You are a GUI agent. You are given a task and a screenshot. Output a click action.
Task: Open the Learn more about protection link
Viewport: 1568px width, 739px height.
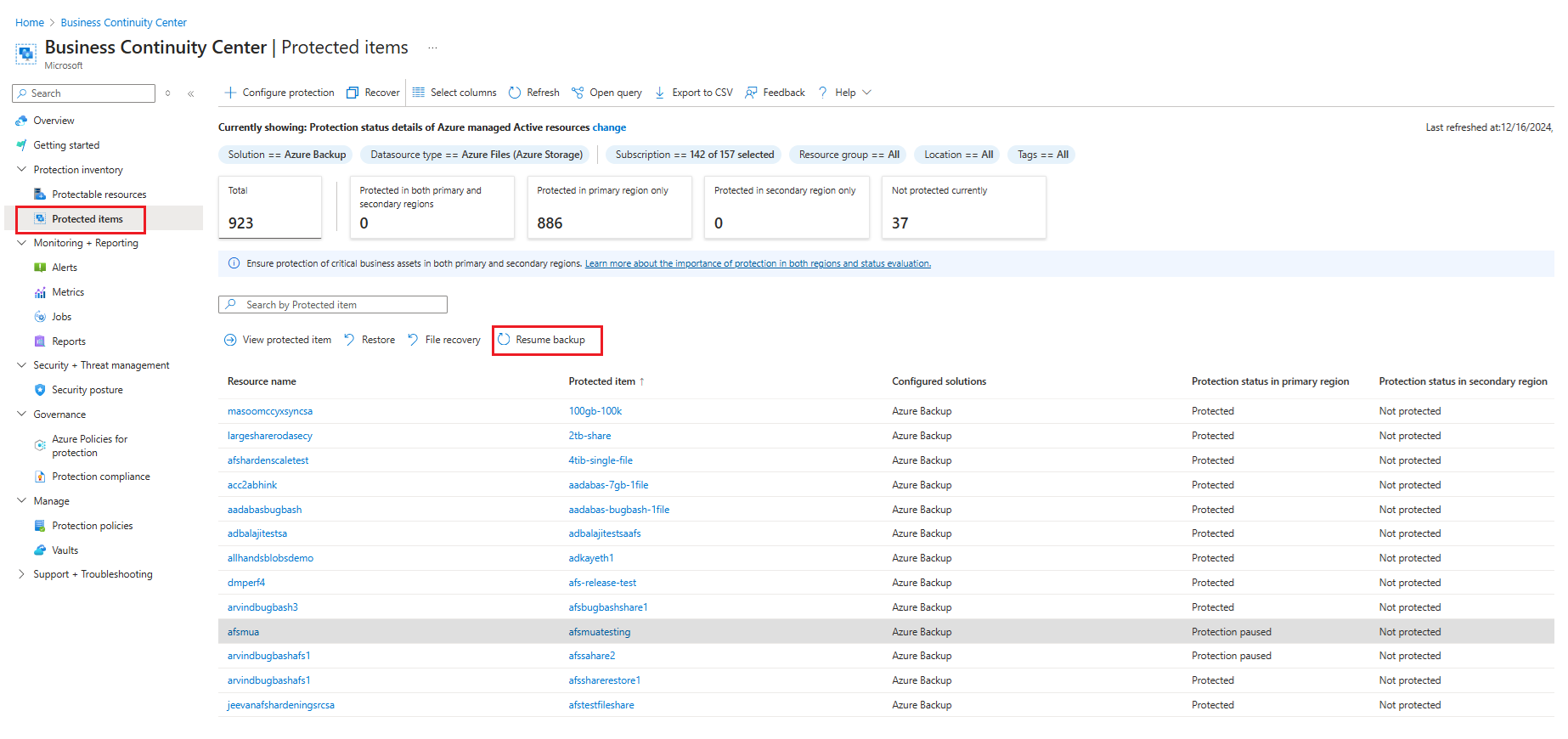[x=758, y=263]
